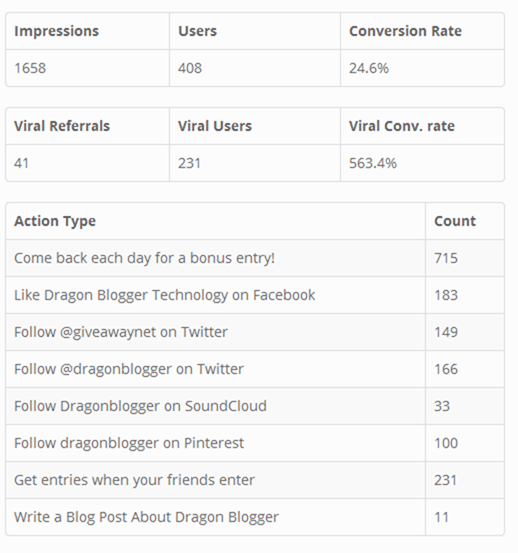Click the Action Type column header
Image resolution: width=518 pixels, height=553 pixels.
[x=55, y=221]
